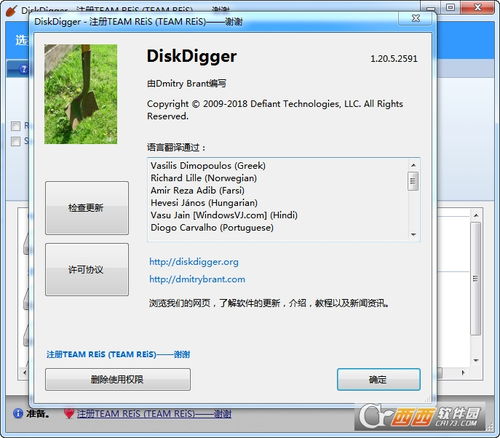
Task: Open the http://dmitrybrant.com link
Action: pyautogui.click(x=197, y=279)
